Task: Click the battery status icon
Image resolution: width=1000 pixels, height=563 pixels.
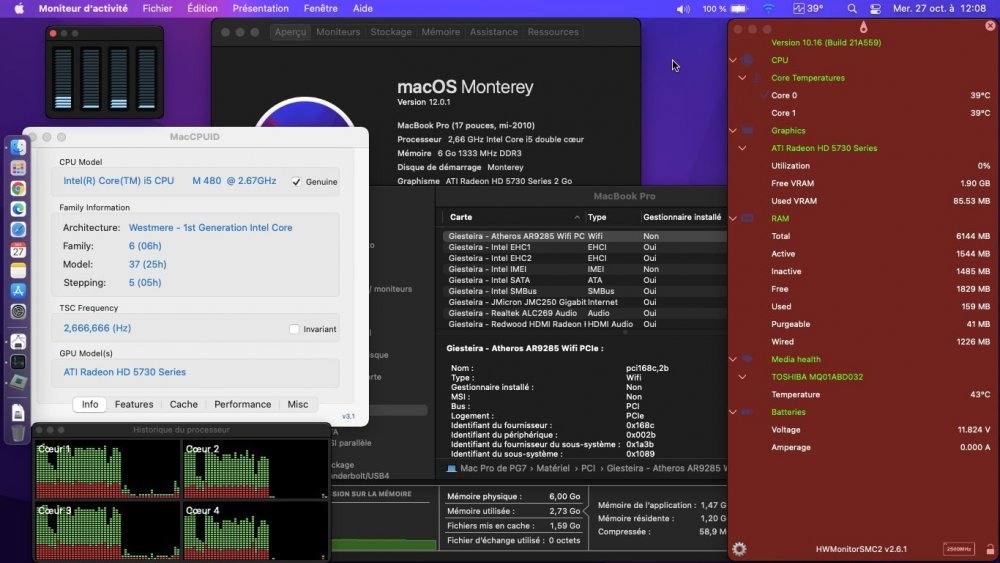Action: click(x=739, y=9)
